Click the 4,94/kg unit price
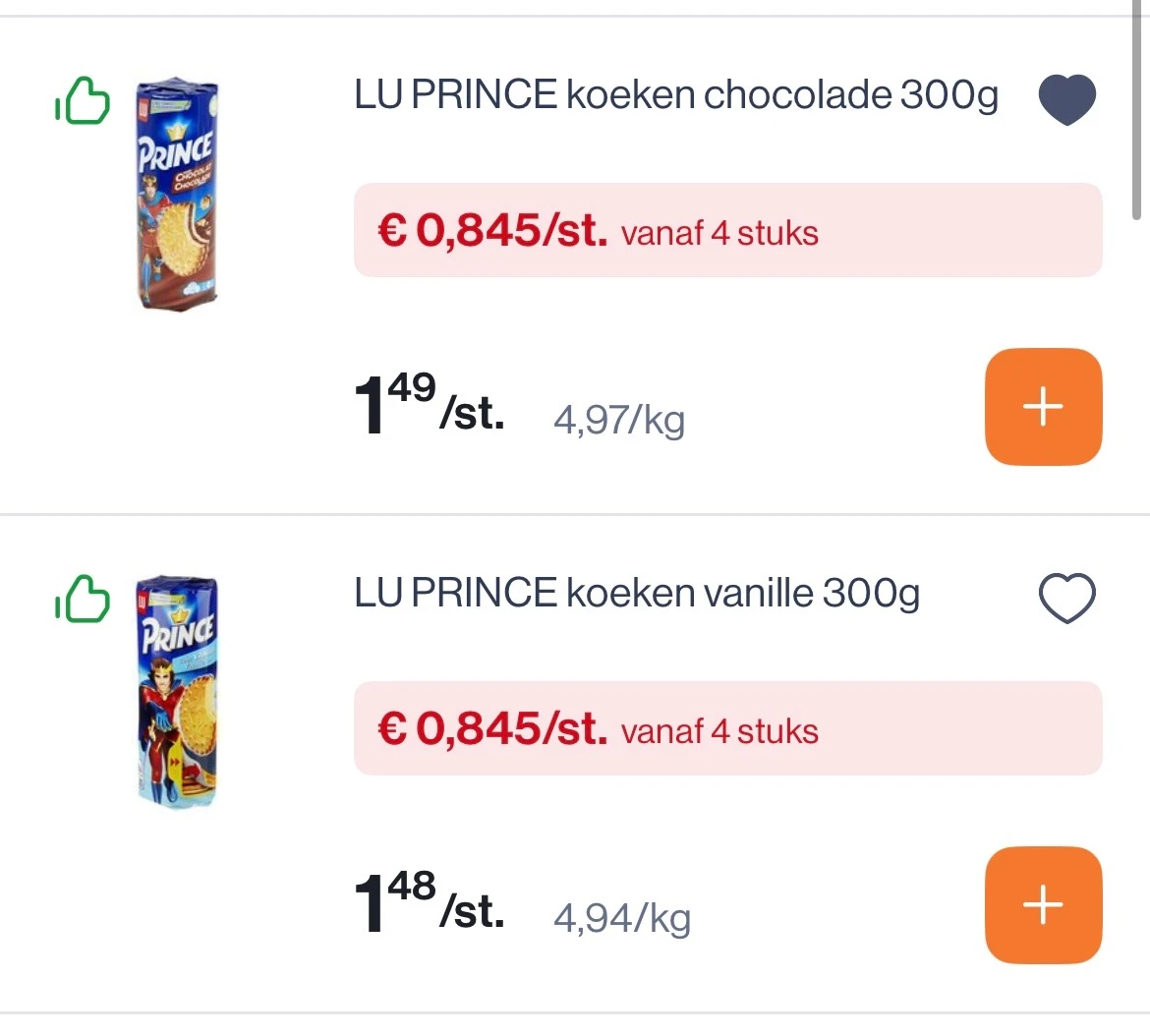1150x1036 pixels. (x=622, y=918)
